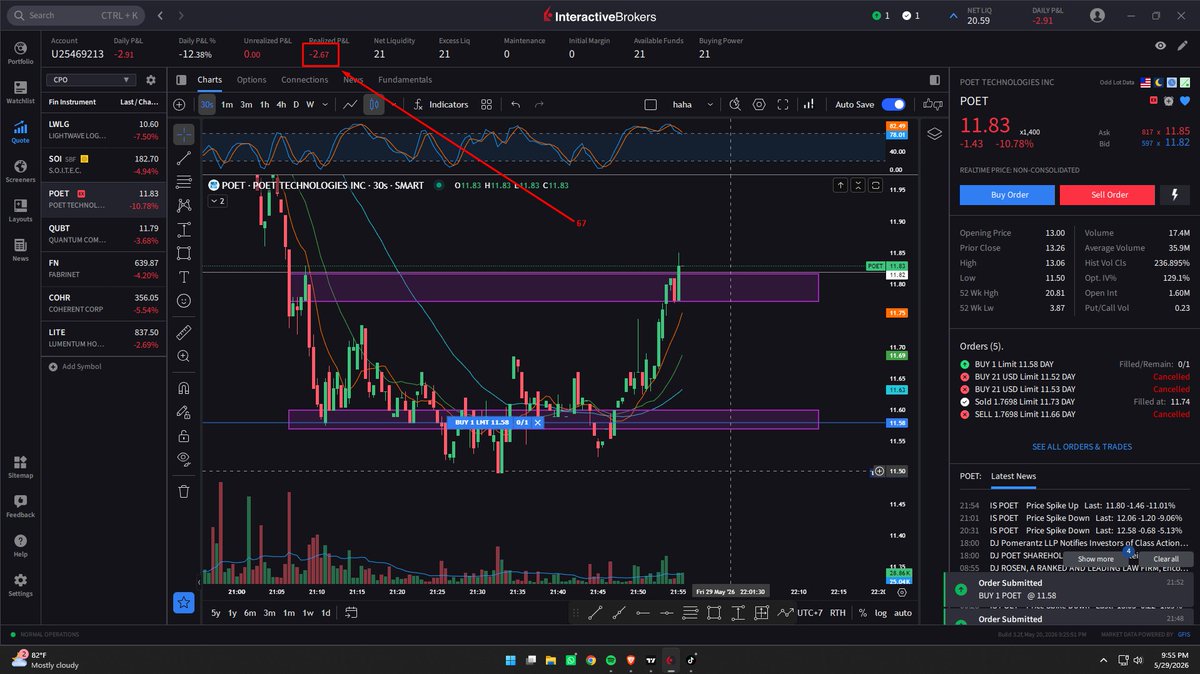1200x674 pixels.
Task: Open chart settings hexagon icon
Action: click(x=759, y=104)
